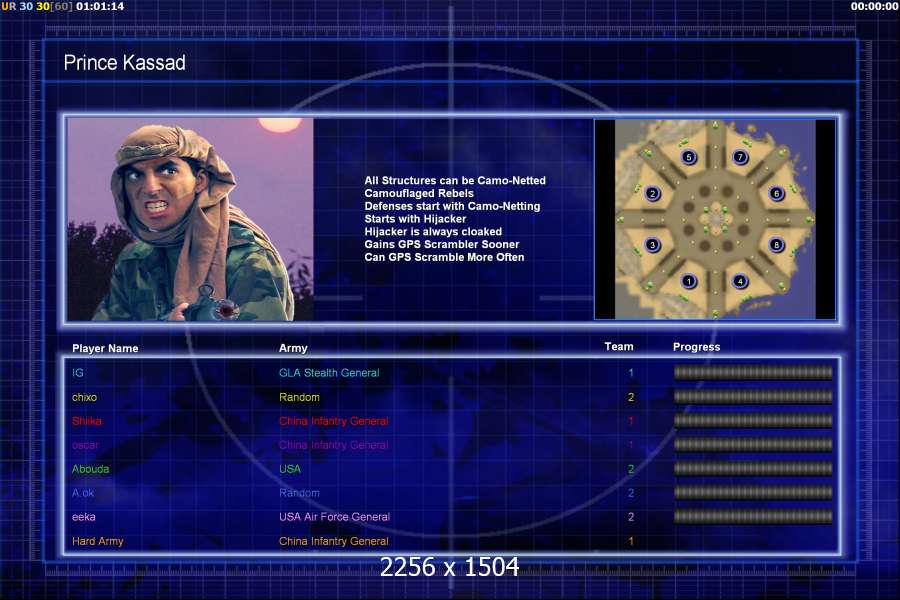The height and width of the screenshot is (600, 900).
Task: Click team number for IG
Action: (631, 373)
